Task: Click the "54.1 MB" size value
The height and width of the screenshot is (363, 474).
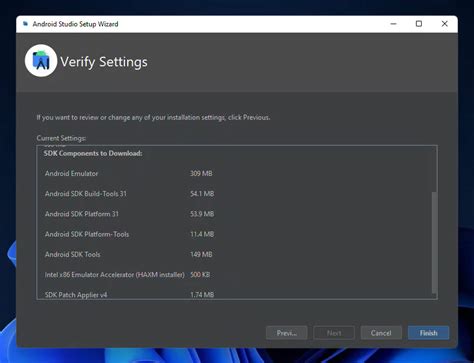Action: [202, 194]
